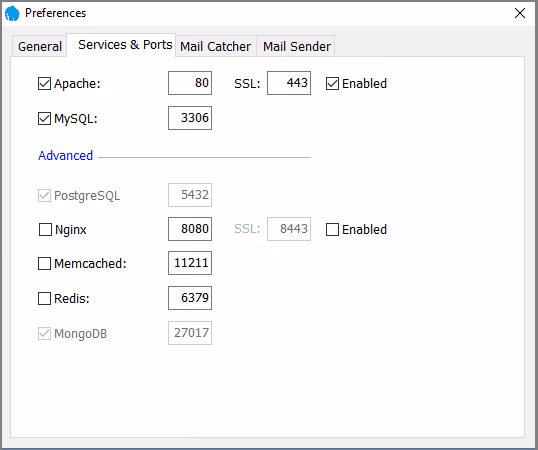
Task: Switch to the General tab
Action: tap(39, 46)
